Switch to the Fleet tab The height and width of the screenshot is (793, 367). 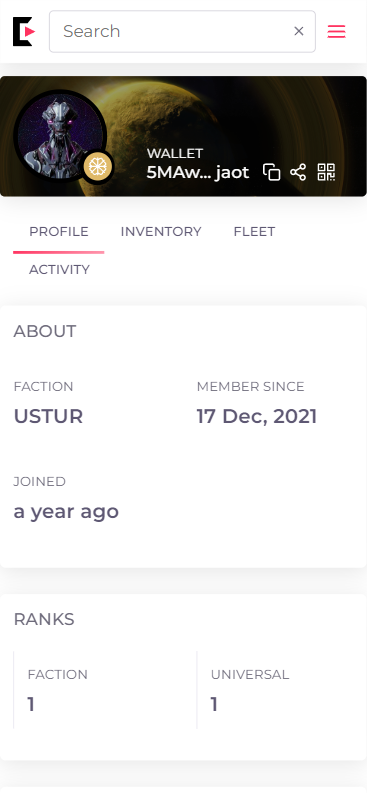[254, 232]
